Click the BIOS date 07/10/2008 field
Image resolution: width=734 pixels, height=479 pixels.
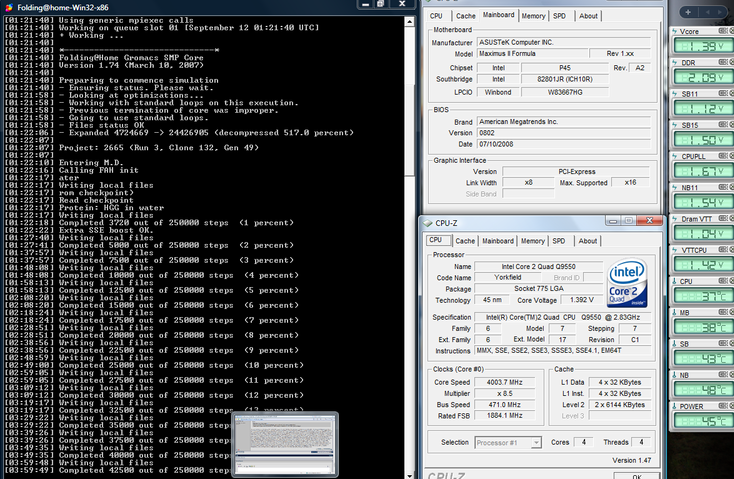point(564,144)
